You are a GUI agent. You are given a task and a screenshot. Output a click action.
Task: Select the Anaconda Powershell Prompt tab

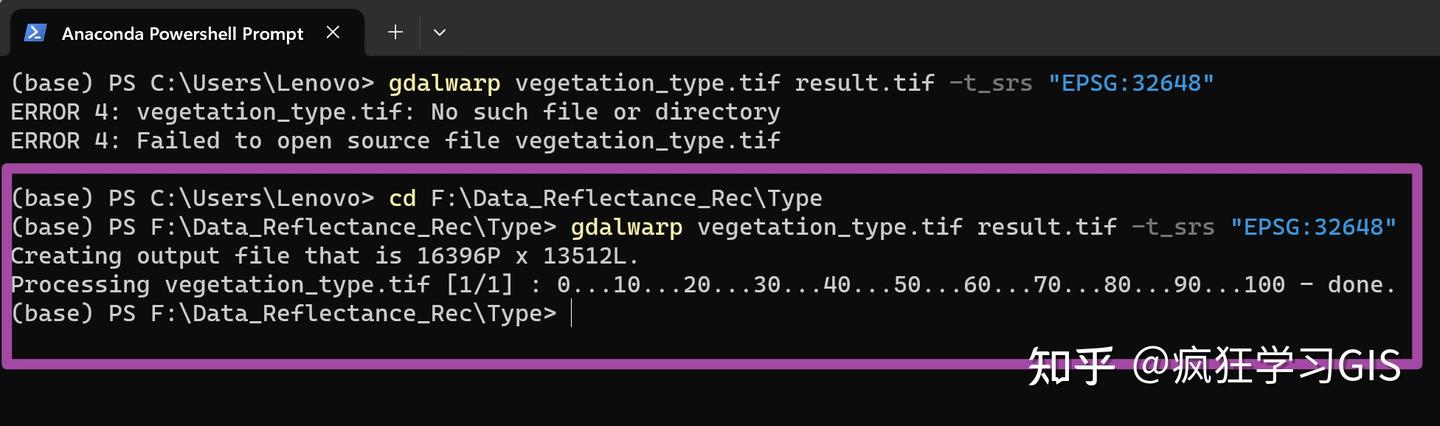coord(182,33)
